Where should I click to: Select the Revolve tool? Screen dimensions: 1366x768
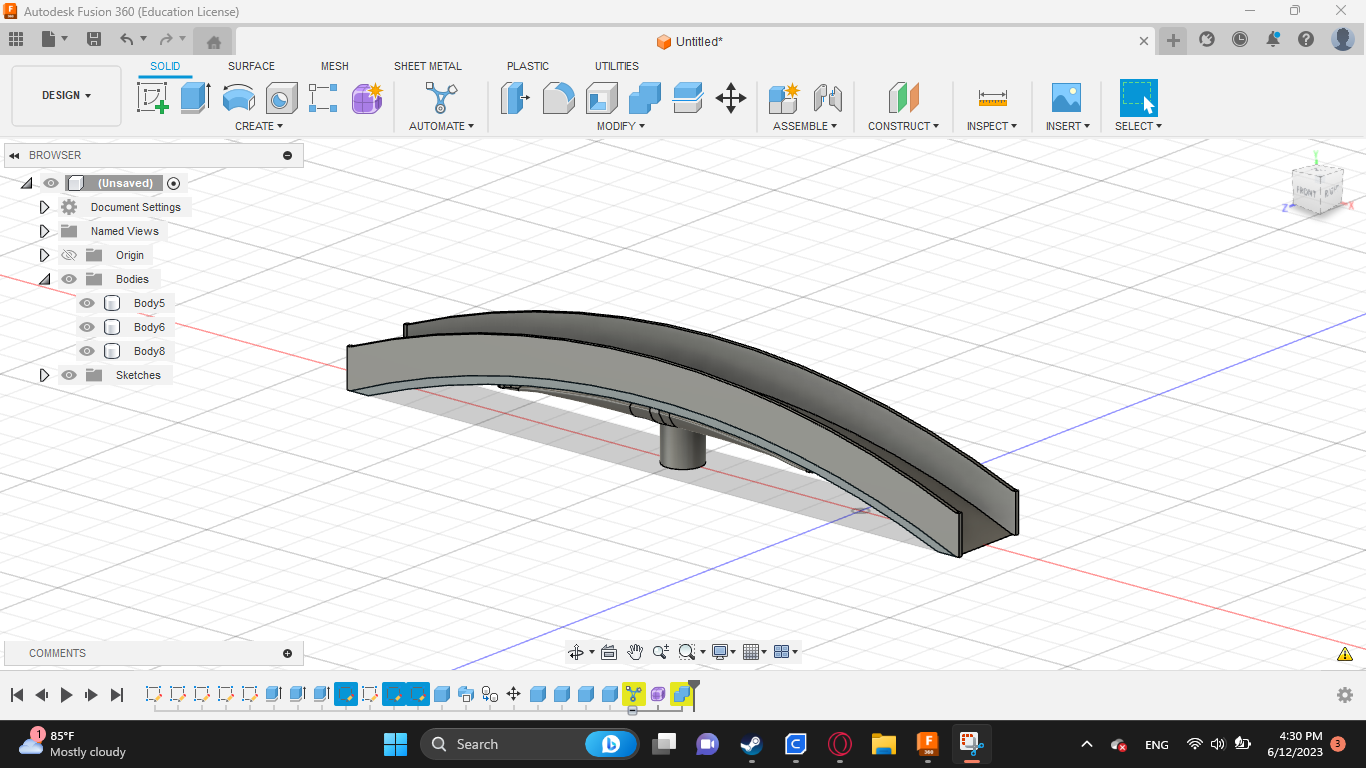239,98
